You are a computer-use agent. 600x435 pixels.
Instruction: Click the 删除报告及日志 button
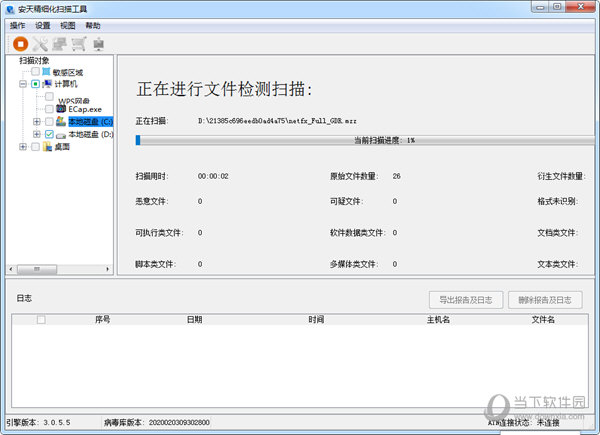(x=545, y=300)
